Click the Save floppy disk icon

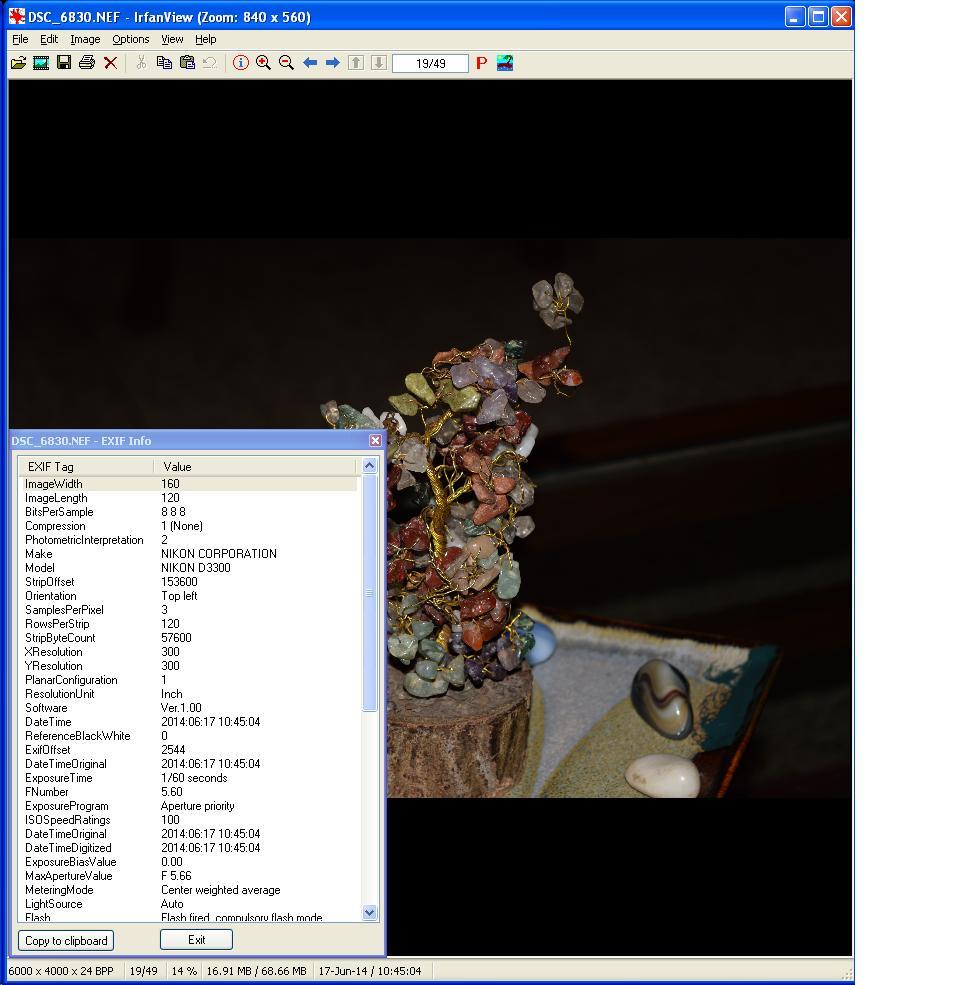click(64, 63)
